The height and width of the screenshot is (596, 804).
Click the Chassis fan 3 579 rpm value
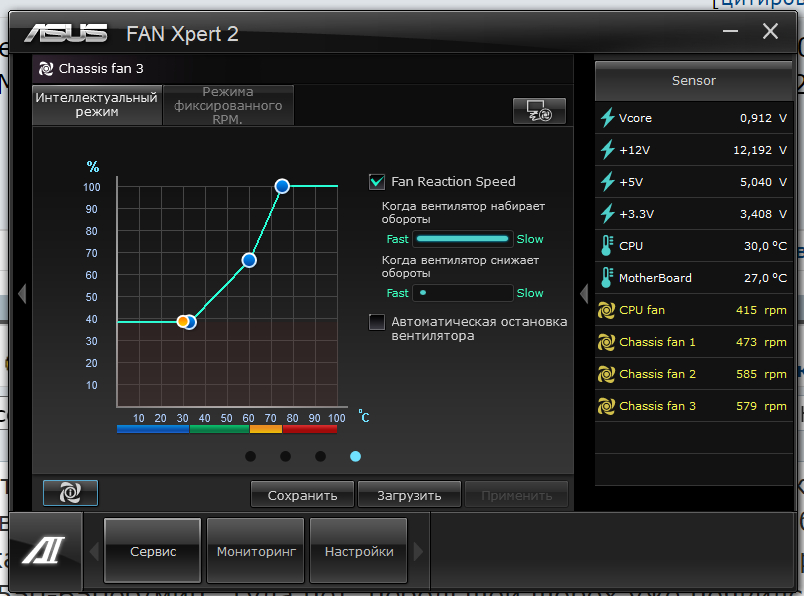click(x=761, y=406)
